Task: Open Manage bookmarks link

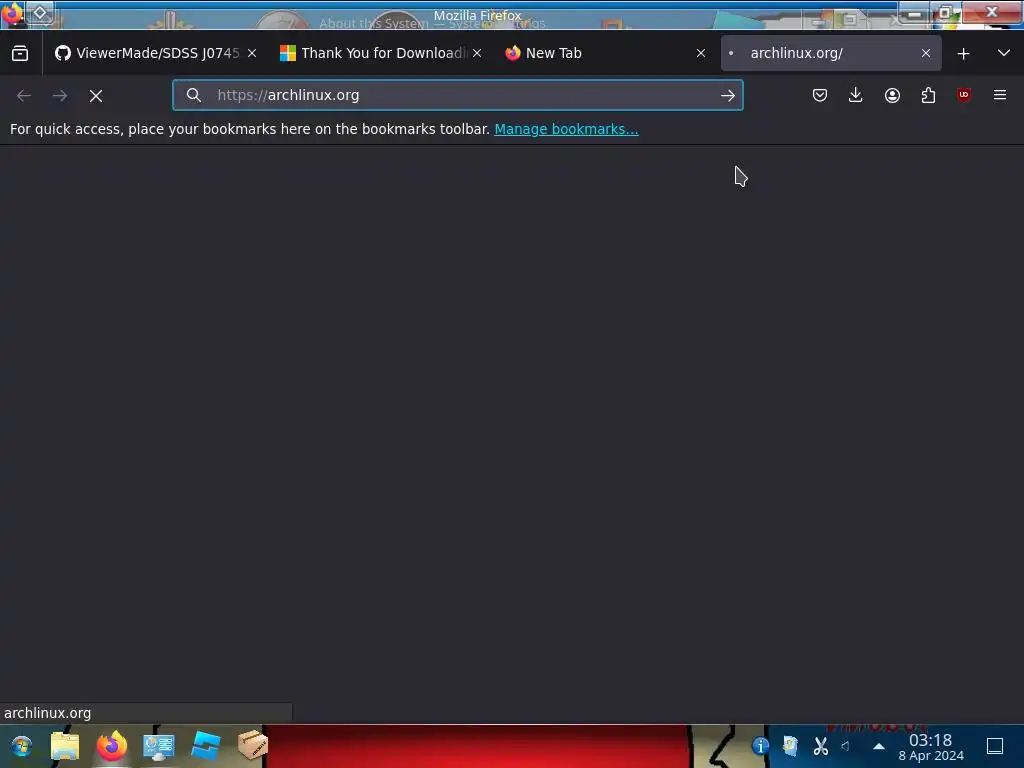Action: [x=566, y=129]
